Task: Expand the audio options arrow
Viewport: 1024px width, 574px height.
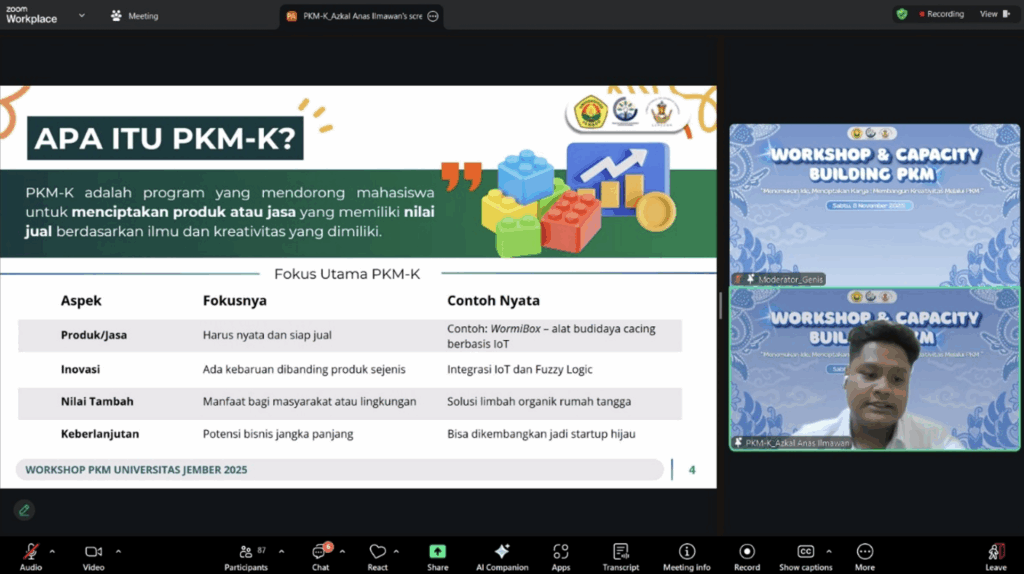Action: click(x=52, y=551)
